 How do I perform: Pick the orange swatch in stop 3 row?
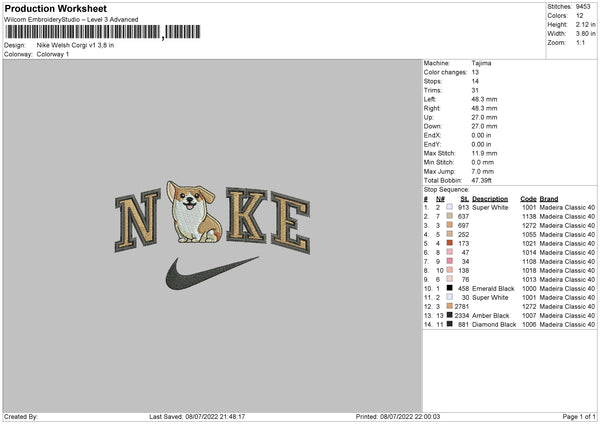450,225
